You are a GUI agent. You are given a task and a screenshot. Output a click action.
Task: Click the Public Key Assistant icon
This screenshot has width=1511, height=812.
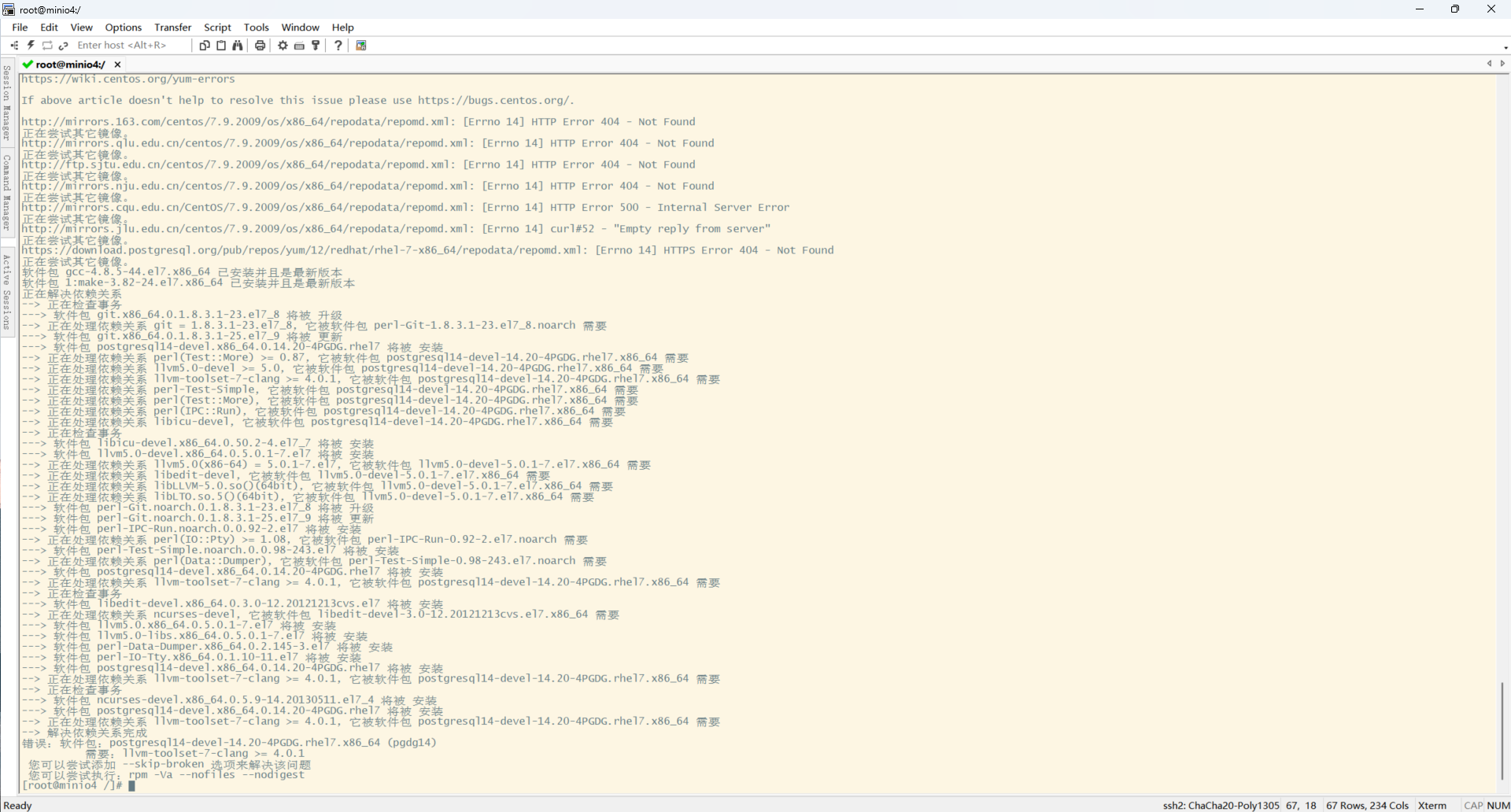click(x=316, y=46)
